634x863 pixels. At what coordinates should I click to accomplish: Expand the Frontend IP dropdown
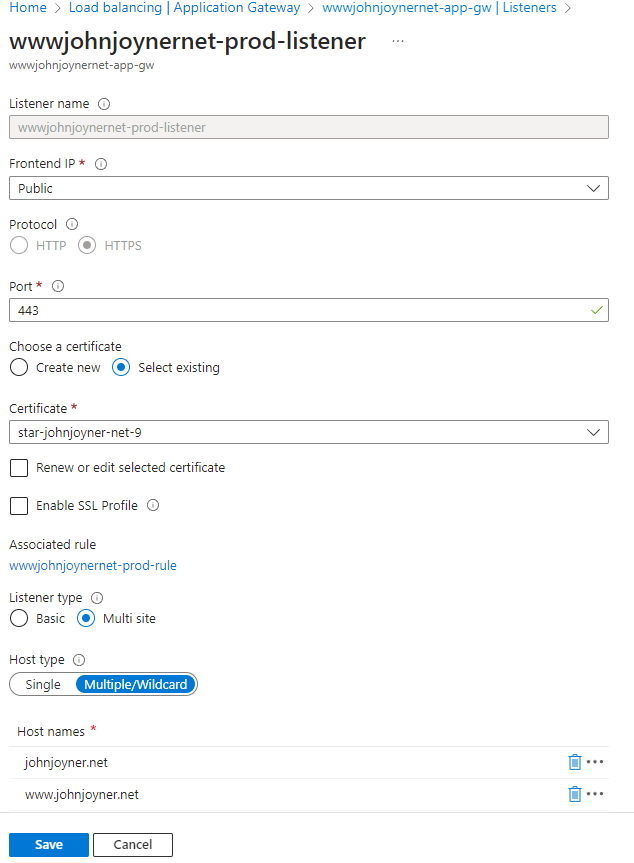[308, 188]
